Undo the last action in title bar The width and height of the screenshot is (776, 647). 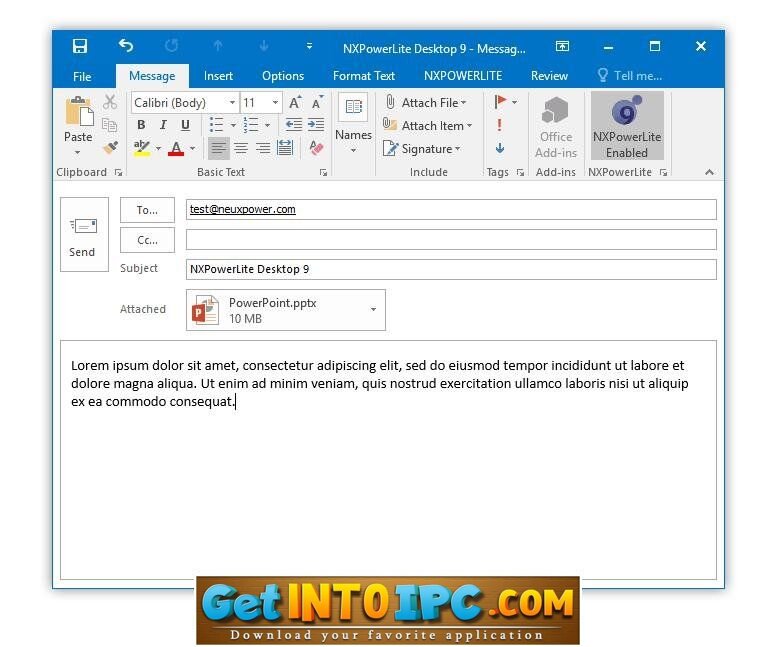[x=126, y=46]
